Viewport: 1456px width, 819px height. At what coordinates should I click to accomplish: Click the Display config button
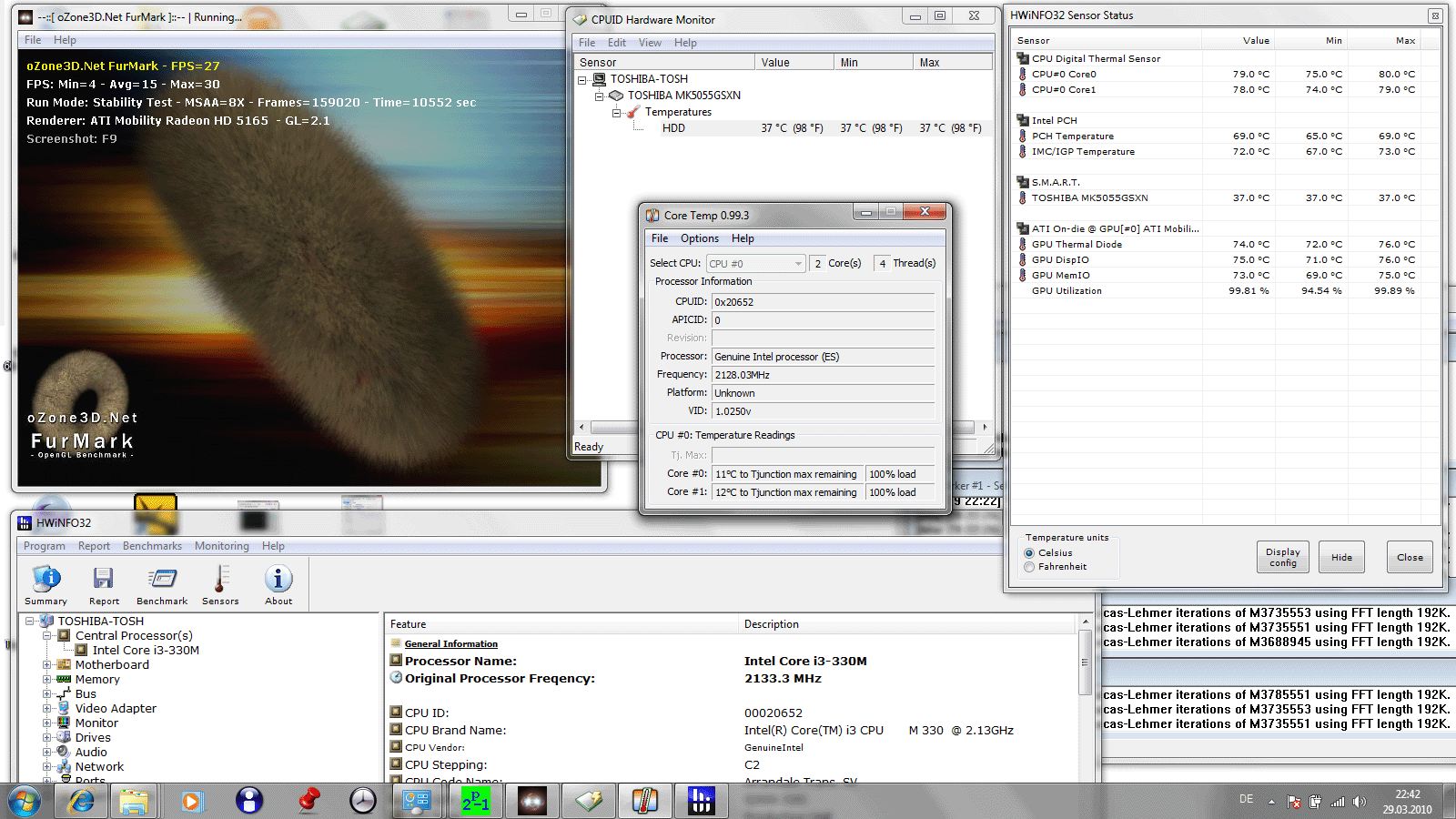tap(1283, 557)
